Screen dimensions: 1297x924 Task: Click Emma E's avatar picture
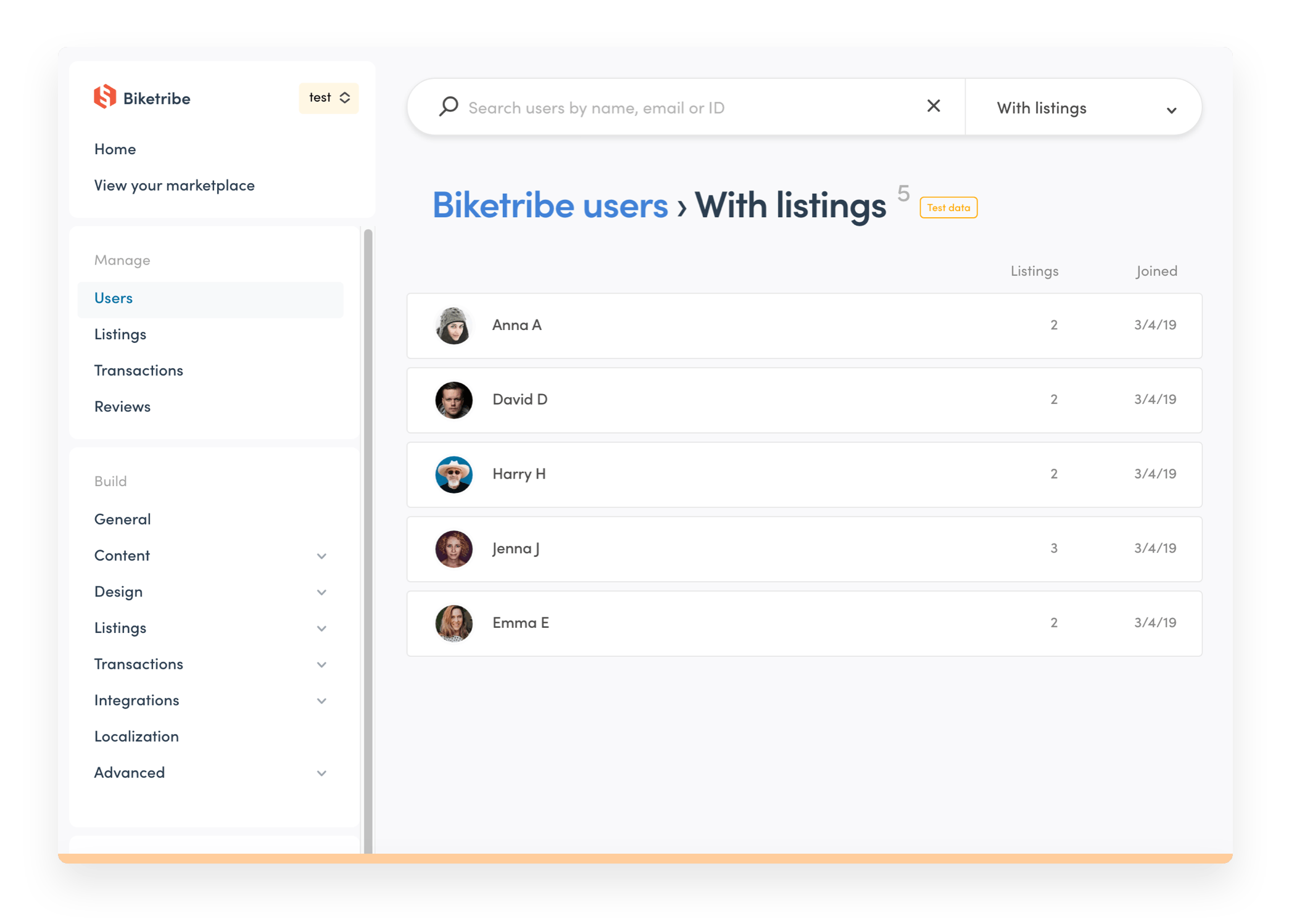454,624
